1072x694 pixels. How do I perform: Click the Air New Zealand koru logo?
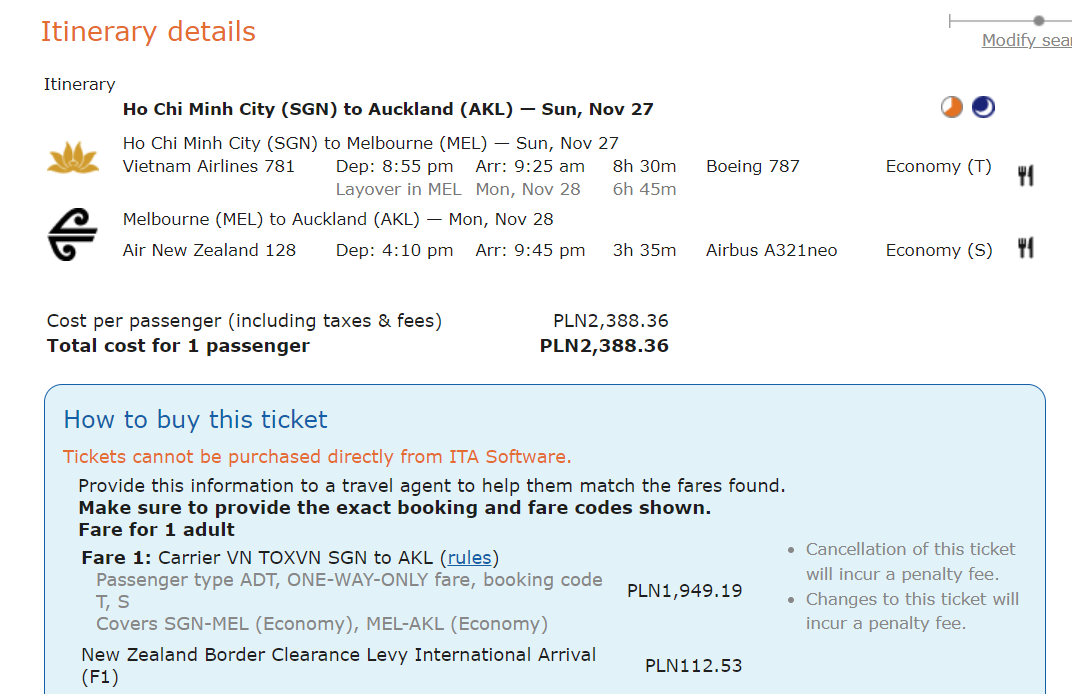(72, 235)
